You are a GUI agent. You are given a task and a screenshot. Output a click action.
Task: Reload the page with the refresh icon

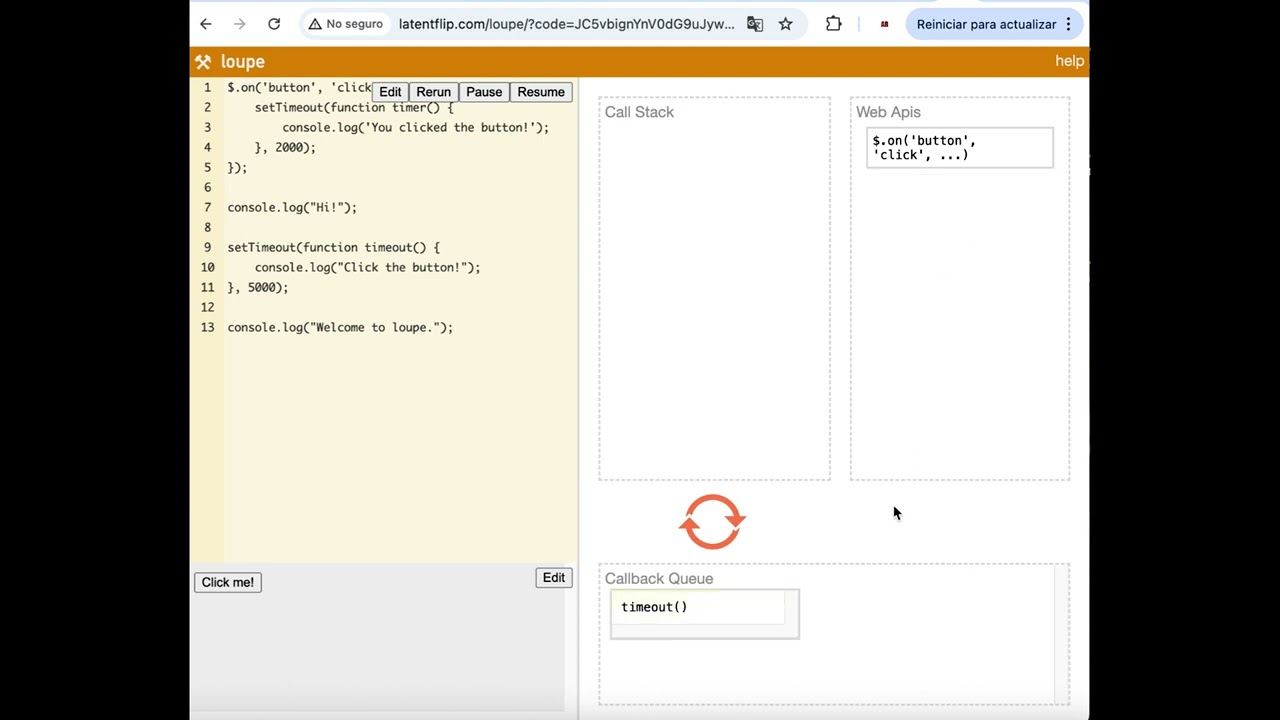point(274,24)
